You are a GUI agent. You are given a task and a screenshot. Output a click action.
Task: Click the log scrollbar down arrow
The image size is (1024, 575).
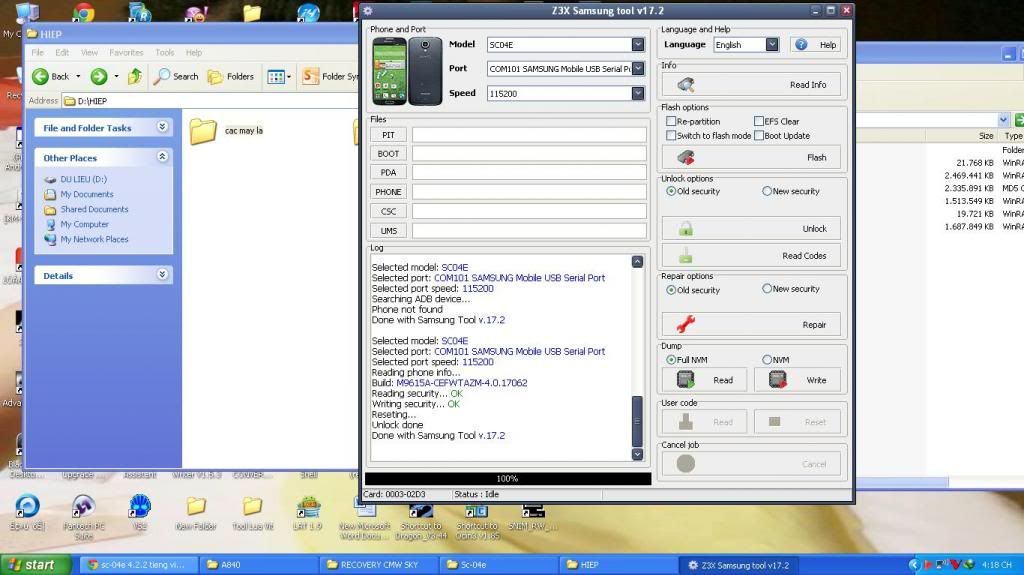tap(637, 454)
